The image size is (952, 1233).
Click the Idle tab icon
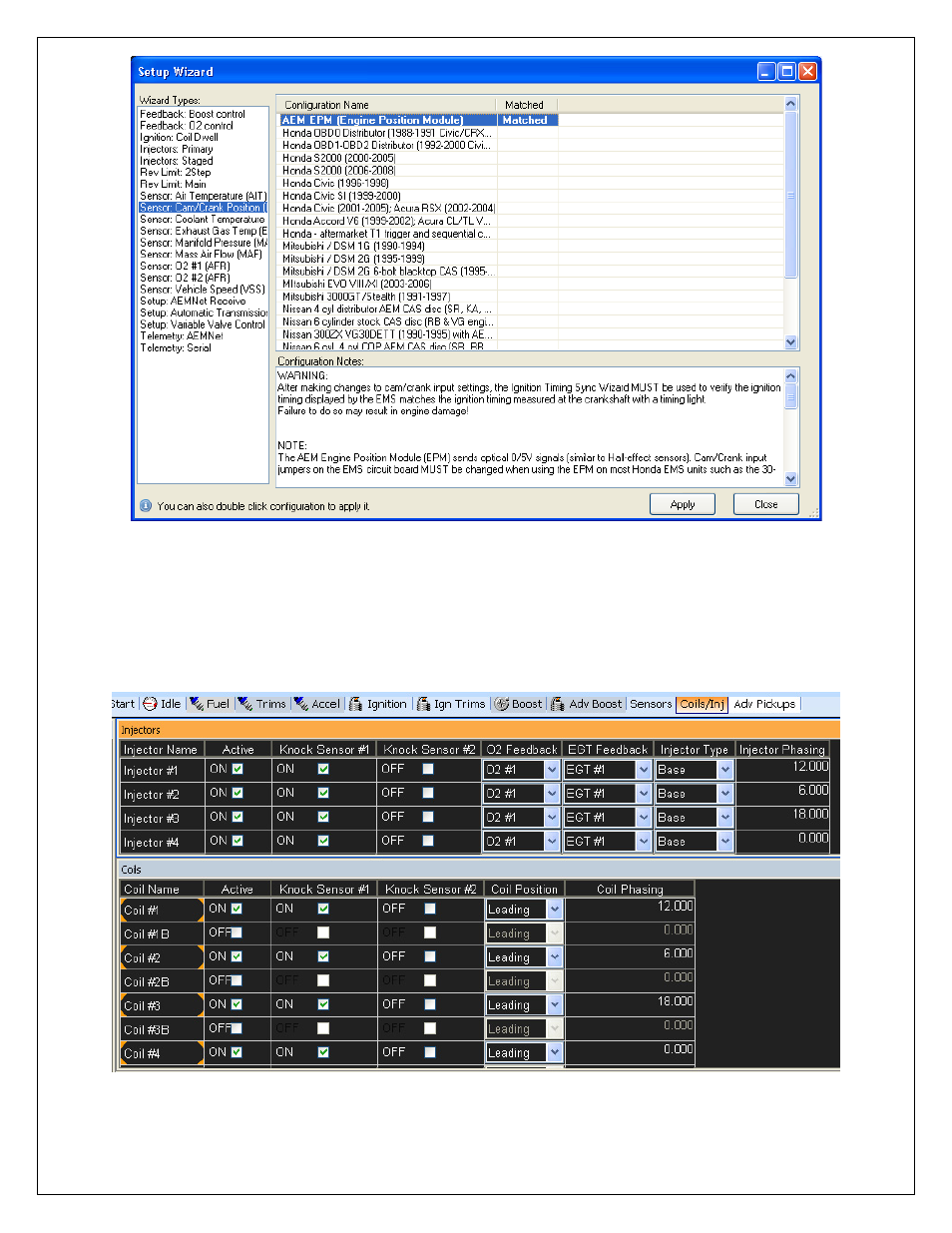tap(150, 704)
